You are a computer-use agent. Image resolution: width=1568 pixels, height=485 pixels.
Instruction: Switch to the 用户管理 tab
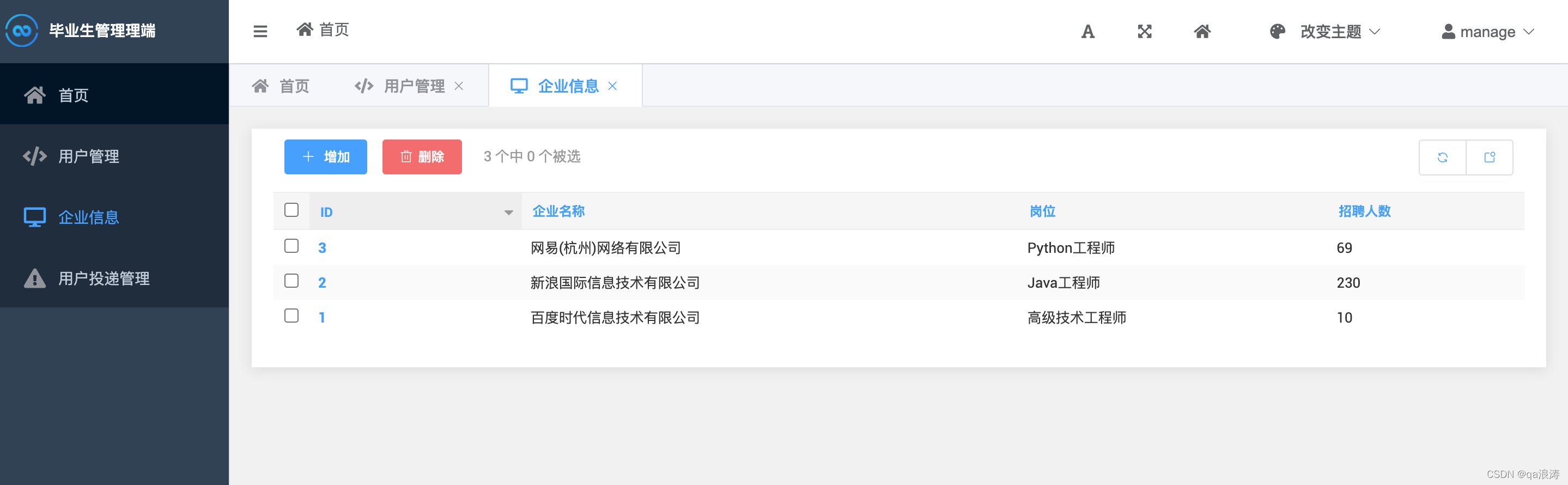pyautogui.click(x=409, y=86)
